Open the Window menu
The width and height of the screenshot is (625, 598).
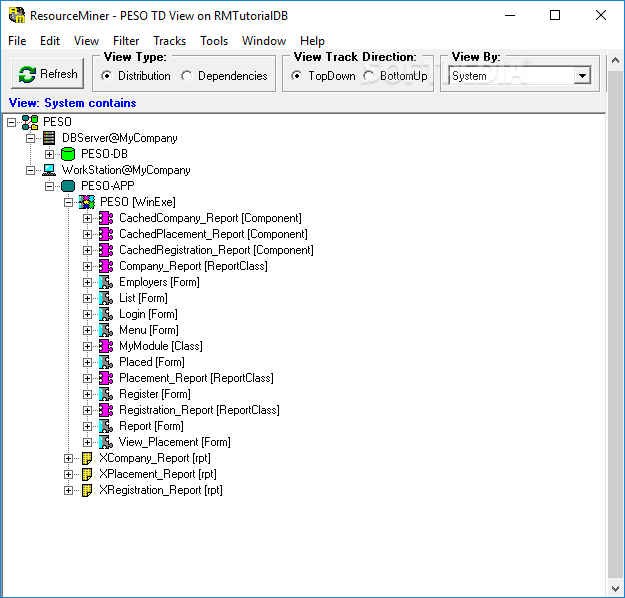coord(264,41)
